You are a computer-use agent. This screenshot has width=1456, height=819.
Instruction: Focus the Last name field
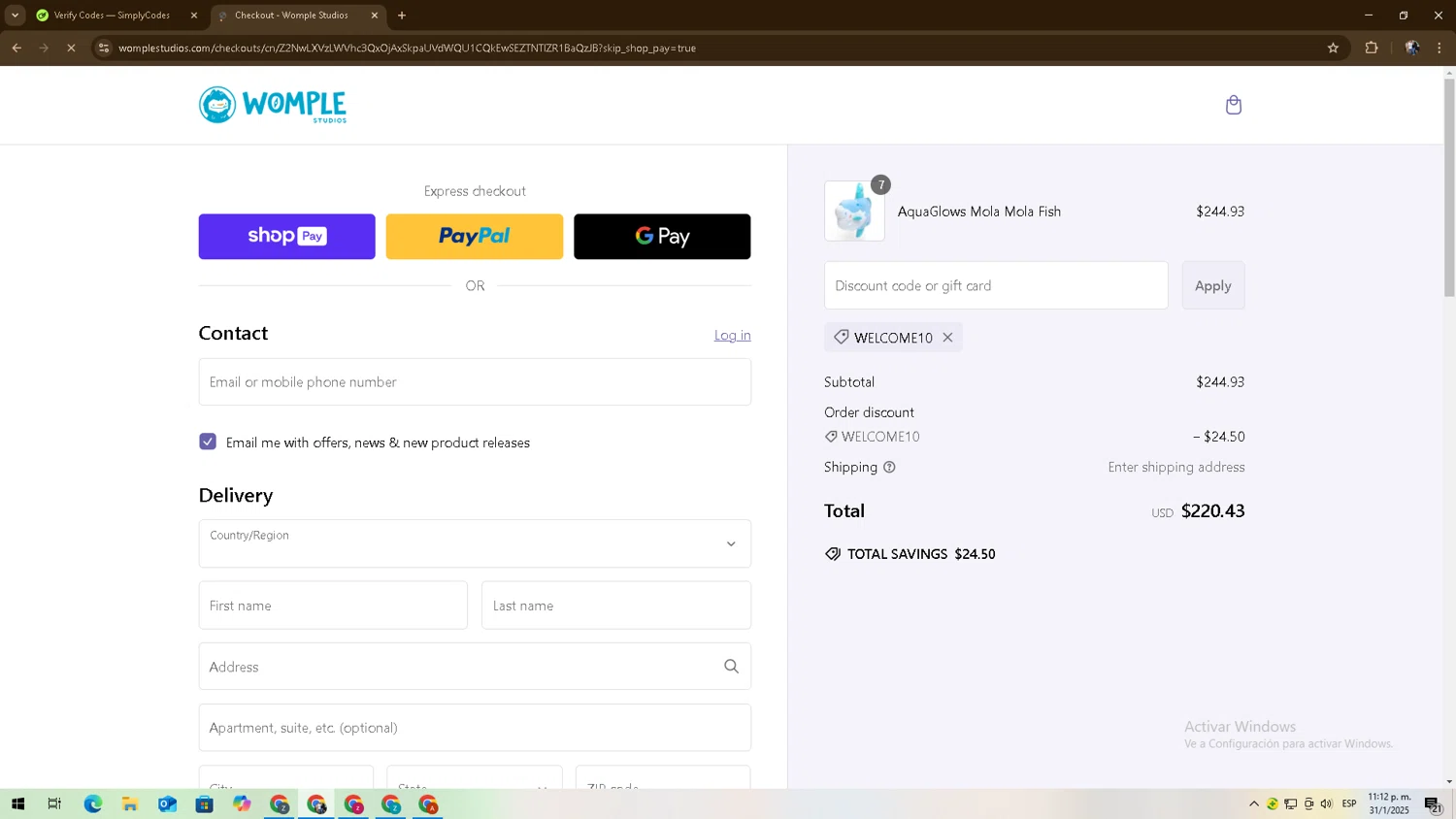[x=616, y=606]
